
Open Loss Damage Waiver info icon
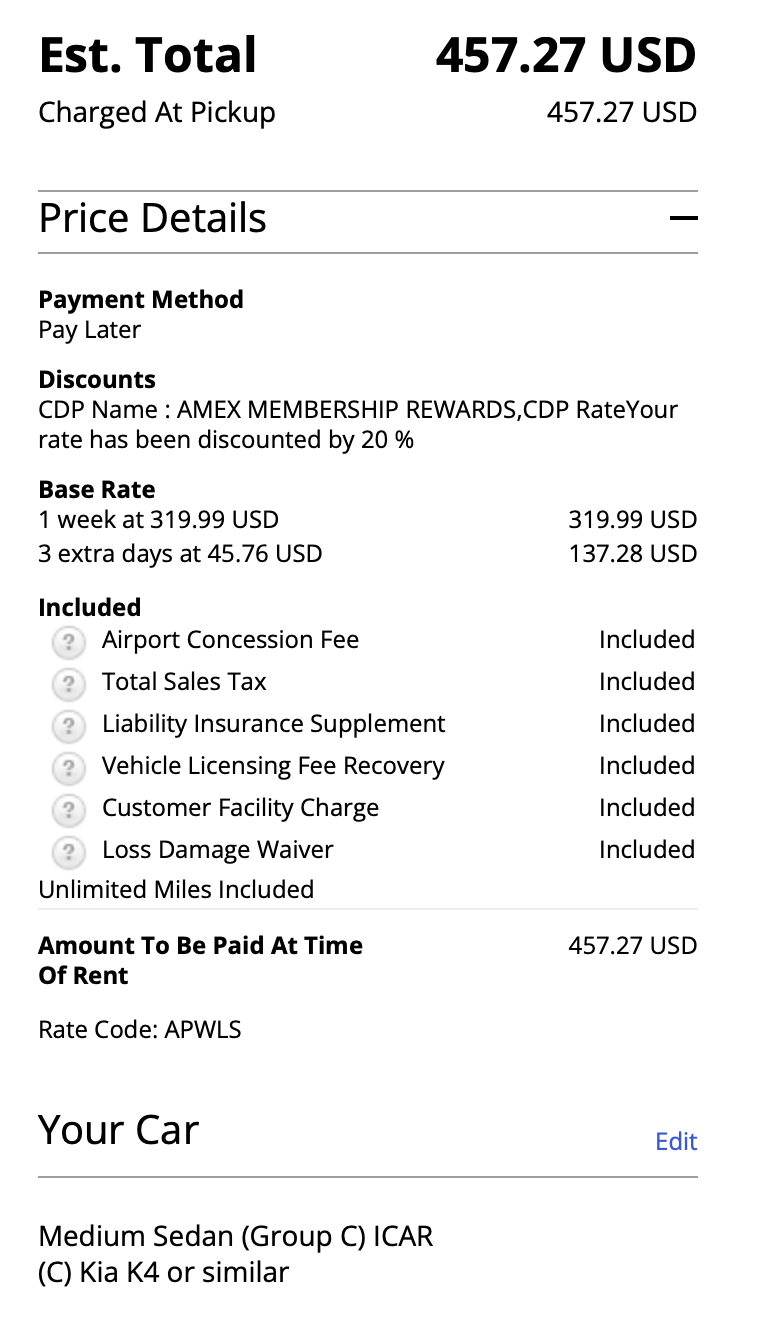68,851
